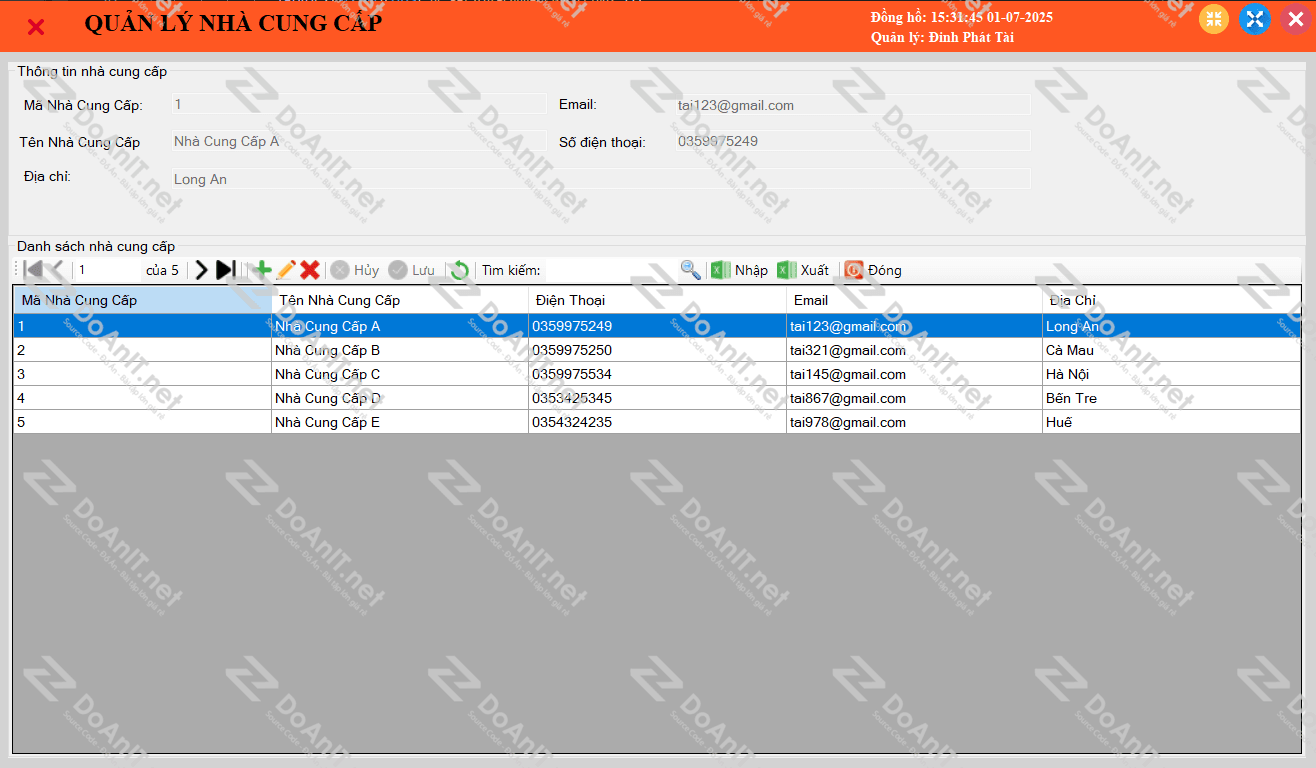1316x768 pixels.
Task: Click the Tìm kiếm search text box
Action: tap(611, 270)
